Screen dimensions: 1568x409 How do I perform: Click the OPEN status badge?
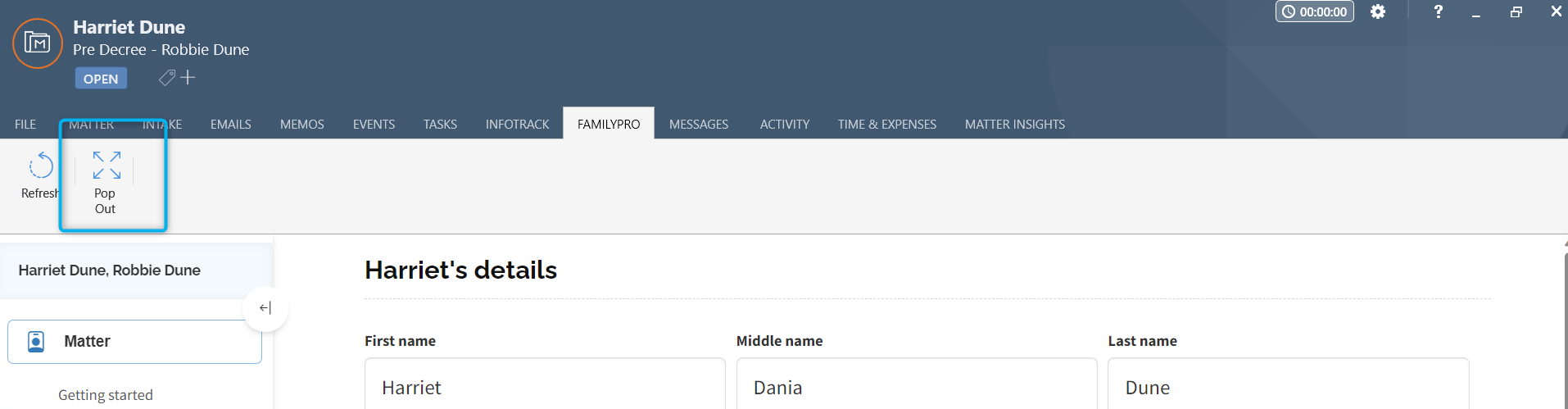[101, 79]
